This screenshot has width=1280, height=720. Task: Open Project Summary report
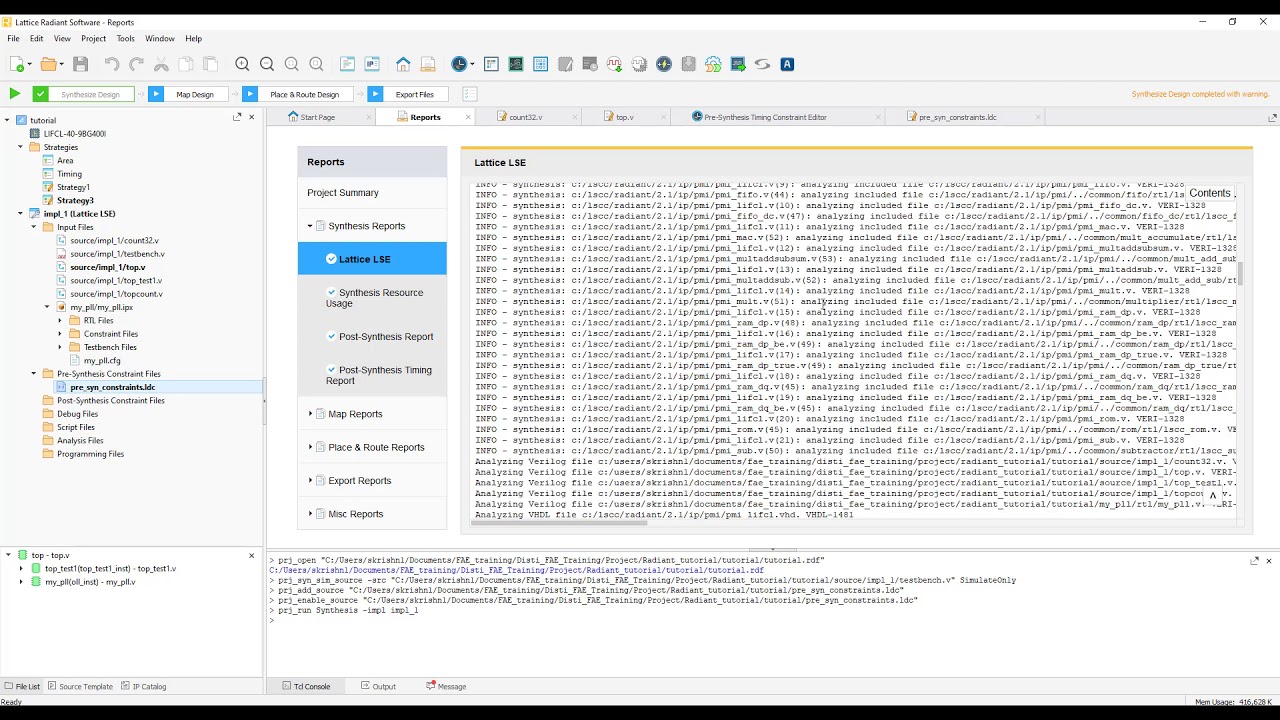coord(343,193)
